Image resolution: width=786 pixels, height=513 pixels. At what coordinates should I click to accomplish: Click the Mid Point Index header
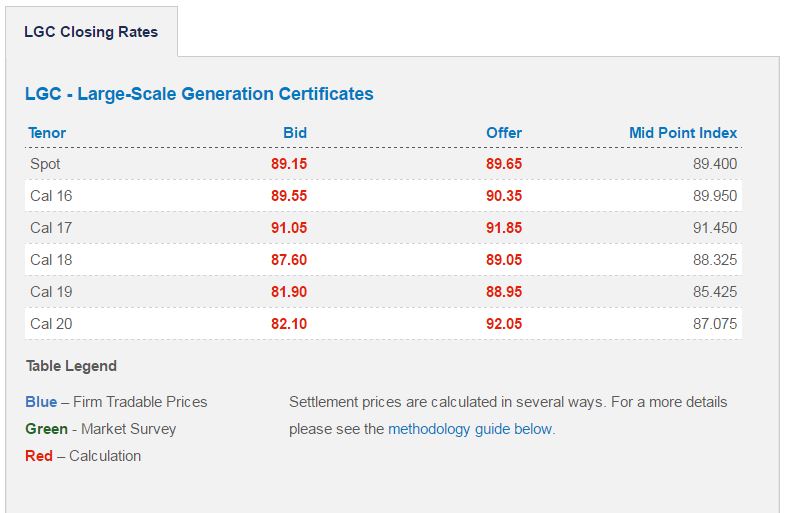pyautogui.click(x=683, y=133)
